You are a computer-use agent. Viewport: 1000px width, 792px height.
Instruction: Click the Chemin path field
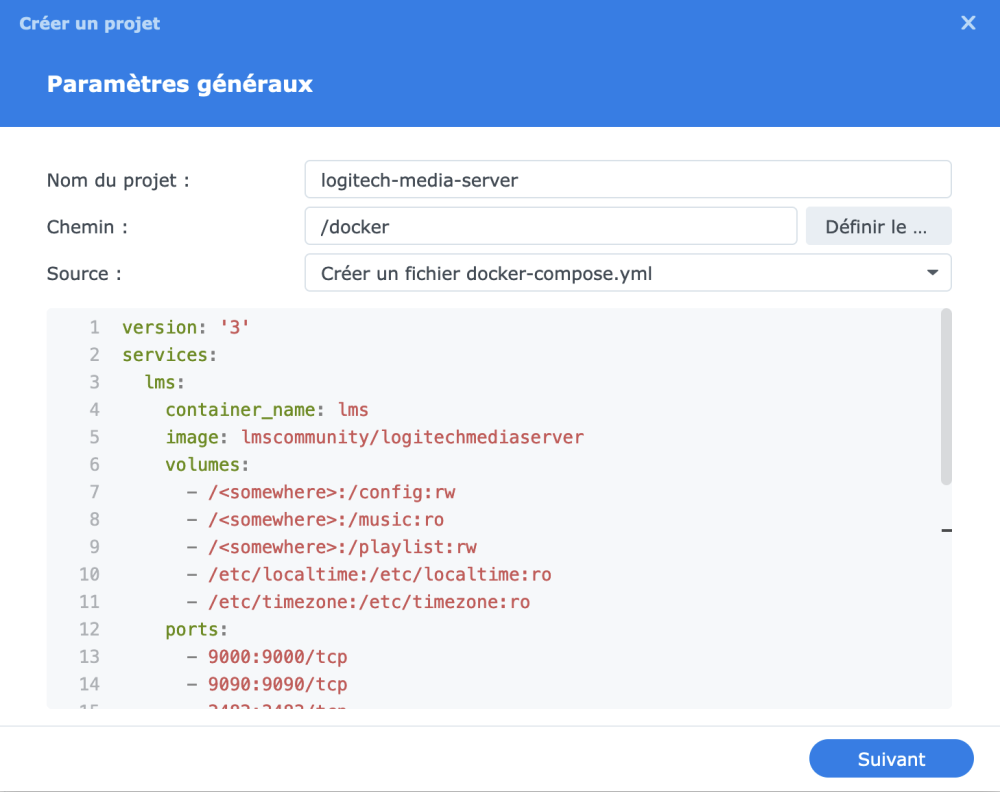550,227
